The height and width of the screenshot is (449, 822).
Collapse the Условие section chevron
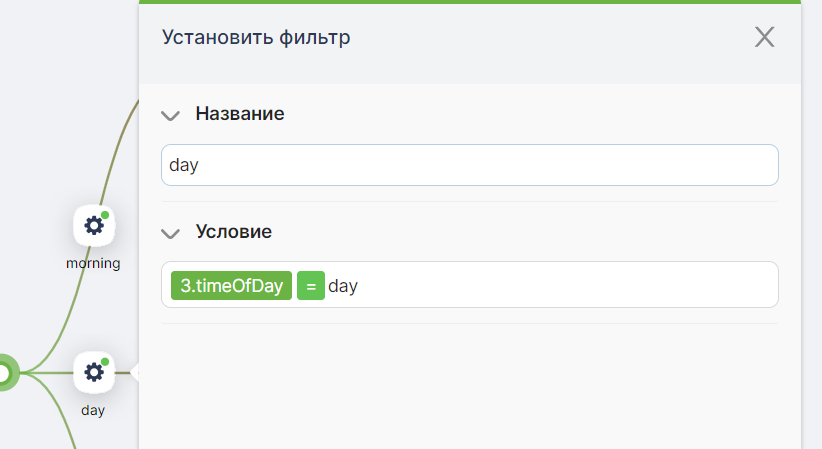coord(170,233)
